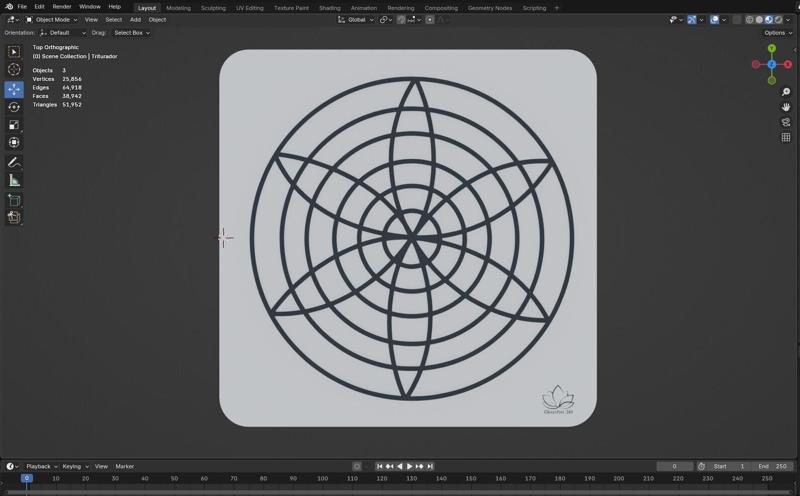
Task: Click the green Y axis on navigation gizmo
Action: point(772,48)
